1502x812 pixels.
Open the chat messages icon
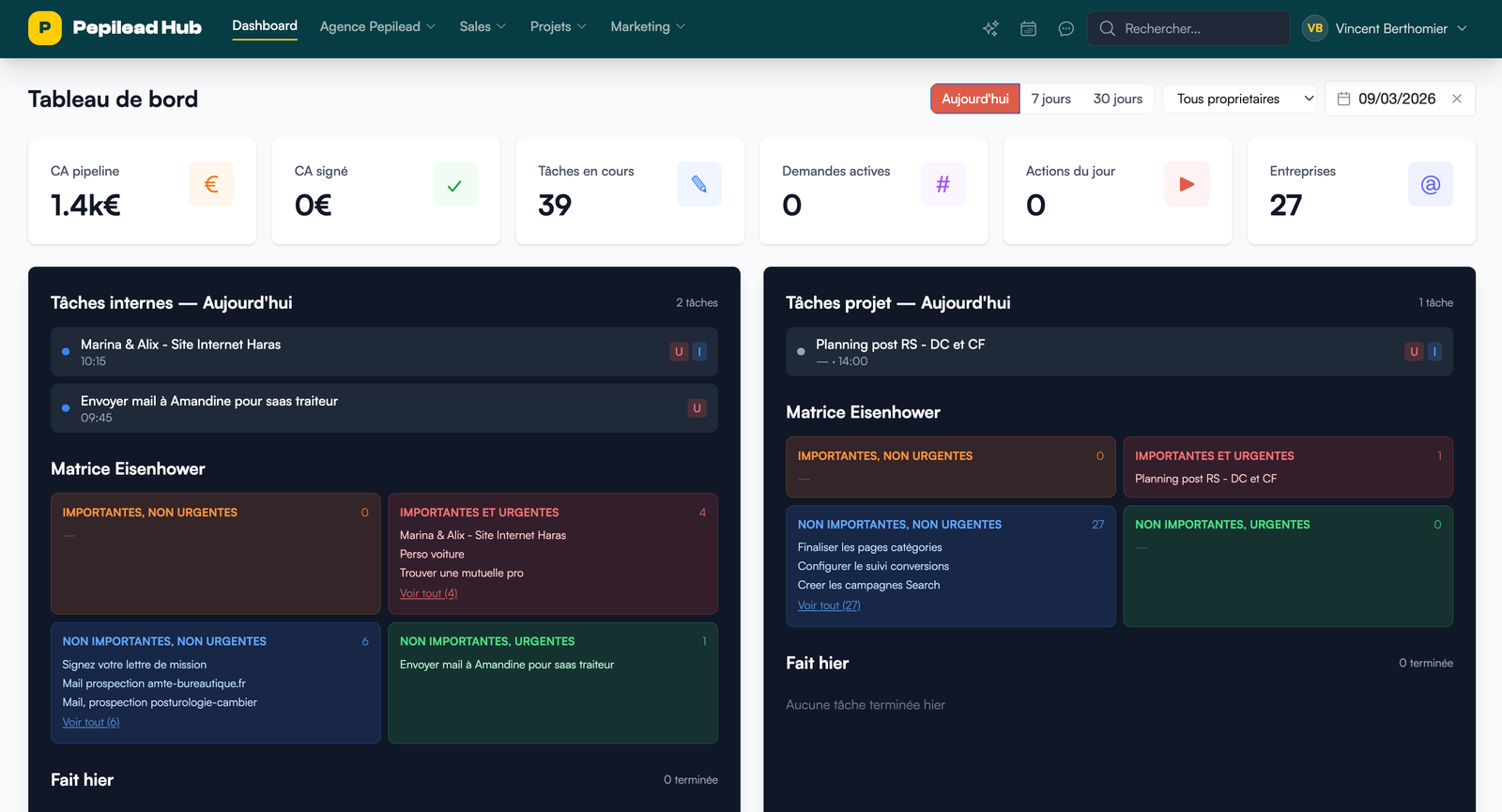[1065, 29]
